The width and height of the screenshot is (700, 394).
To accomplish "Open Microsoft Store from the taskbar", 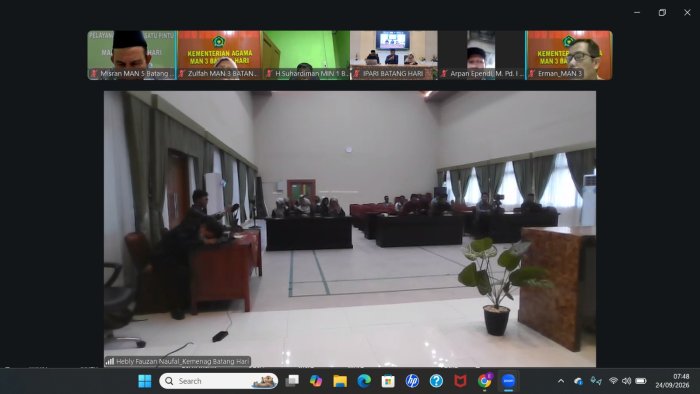I will pos(388,381).
